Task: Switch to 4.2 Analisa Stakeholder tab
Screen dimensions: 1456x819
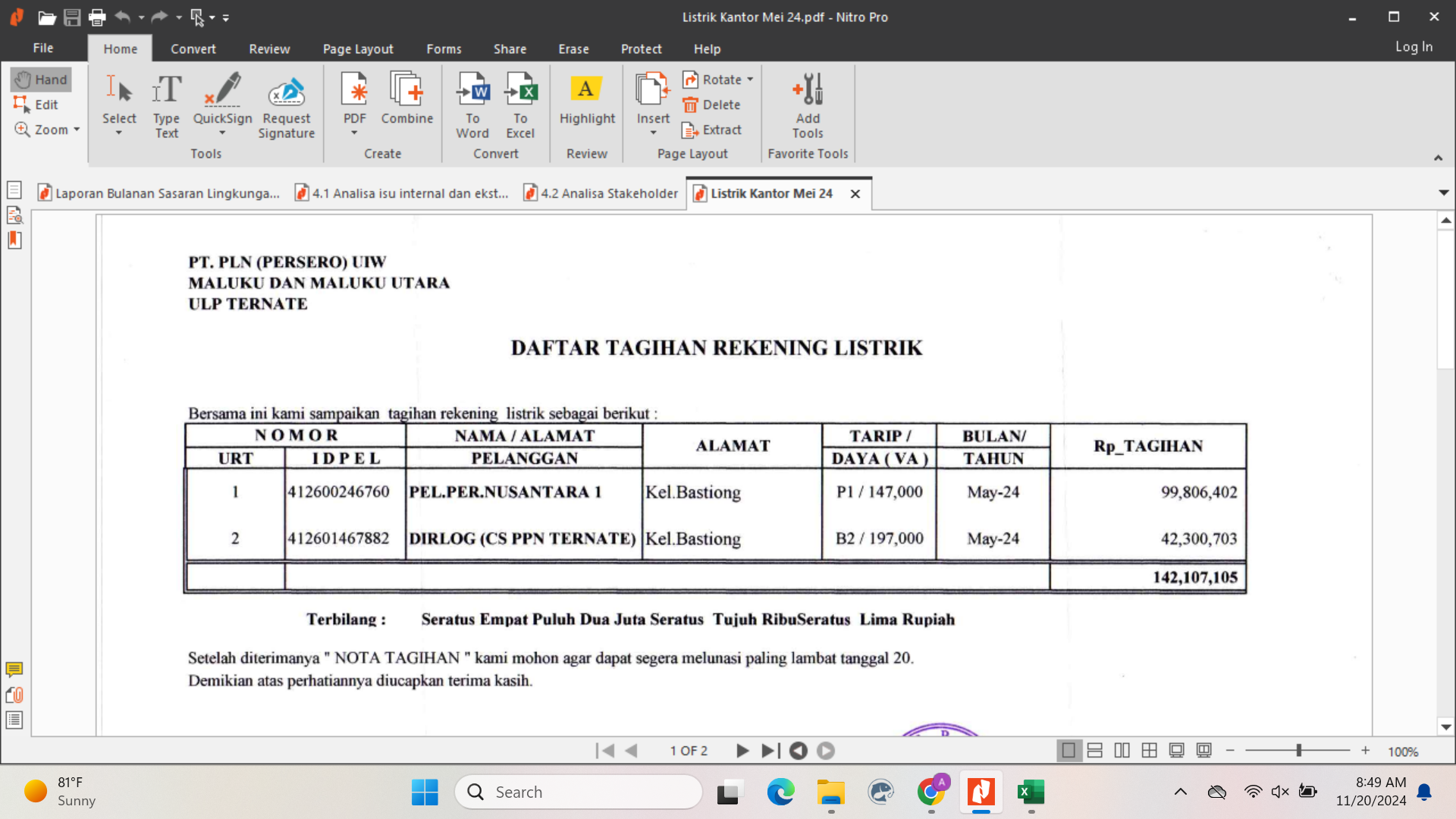Action: point(601,193)
